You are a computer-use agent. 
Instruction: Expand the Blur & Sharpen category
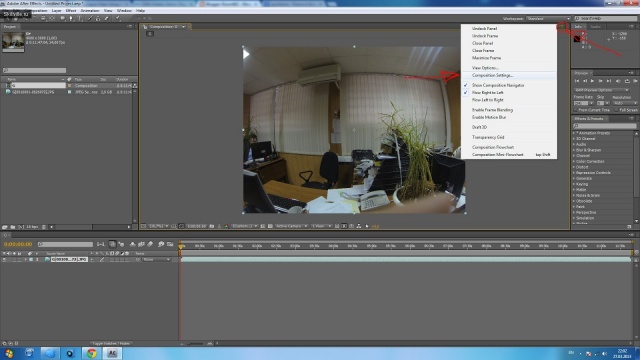574,150
